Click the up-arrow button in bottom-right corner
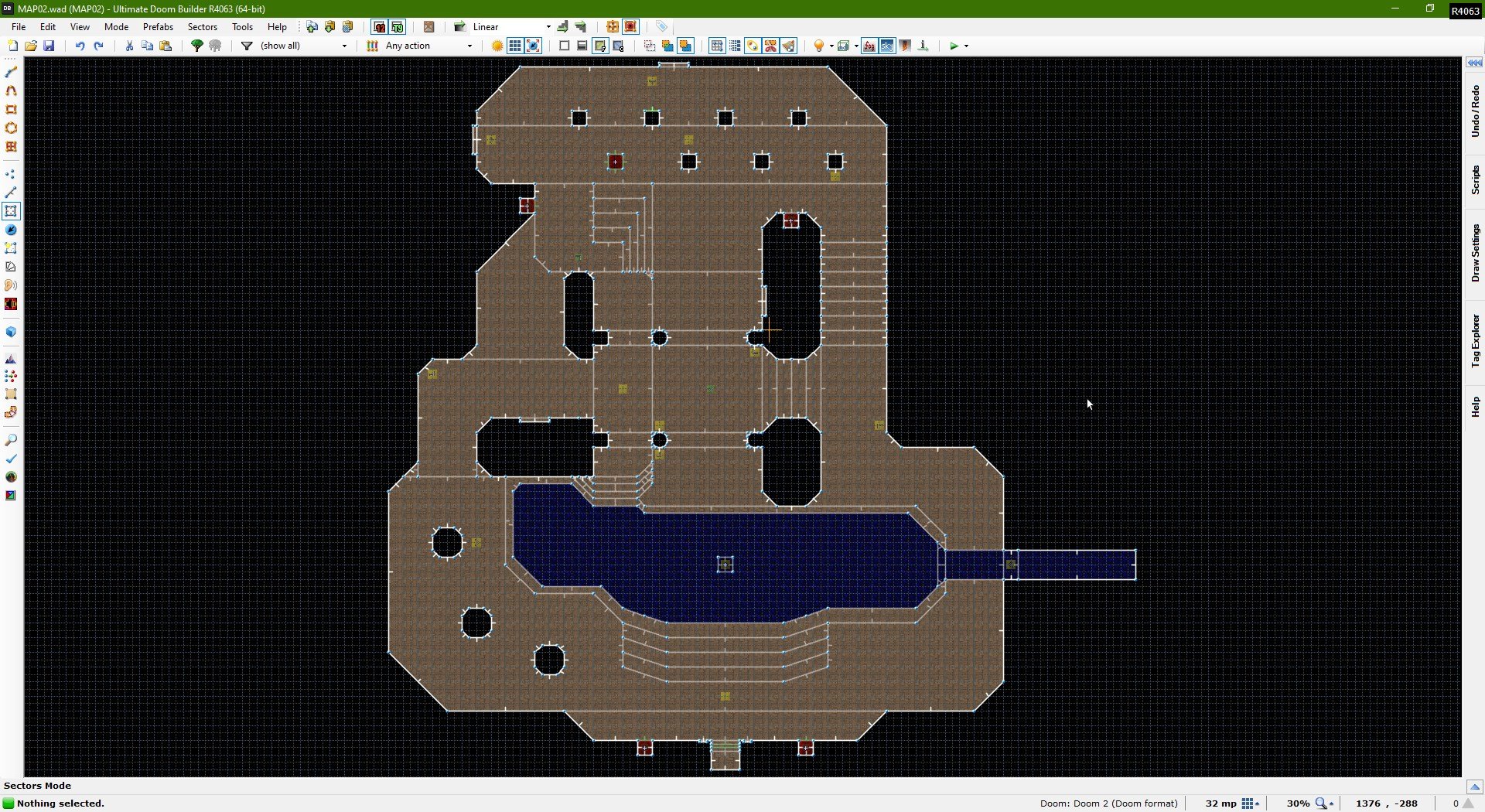 1474,786
